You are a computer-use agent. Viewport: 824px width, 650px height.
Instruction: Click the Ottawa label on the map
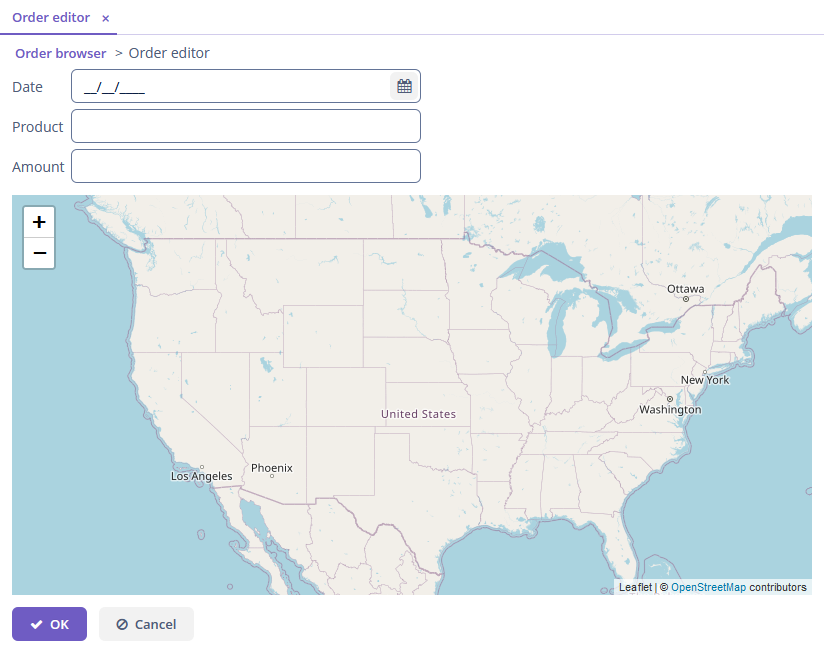(685, 288)
